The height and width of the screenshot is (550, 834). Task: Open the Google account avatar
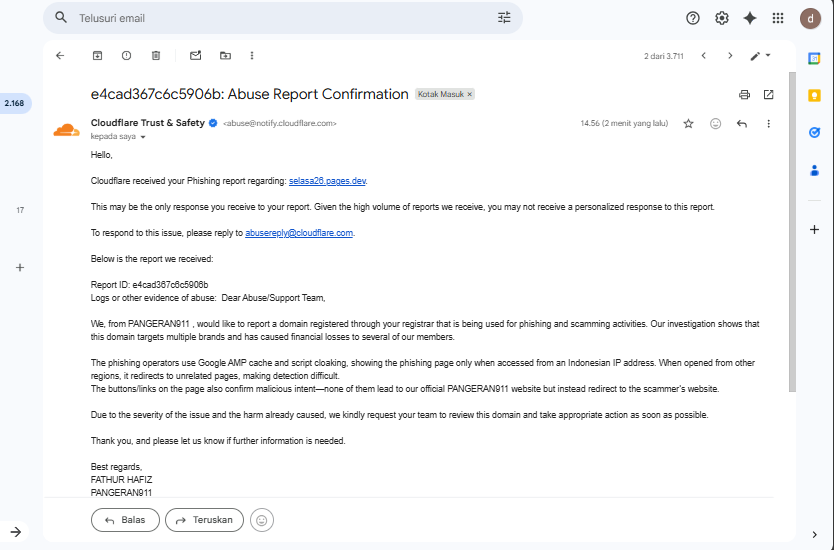tap(810, 19)
